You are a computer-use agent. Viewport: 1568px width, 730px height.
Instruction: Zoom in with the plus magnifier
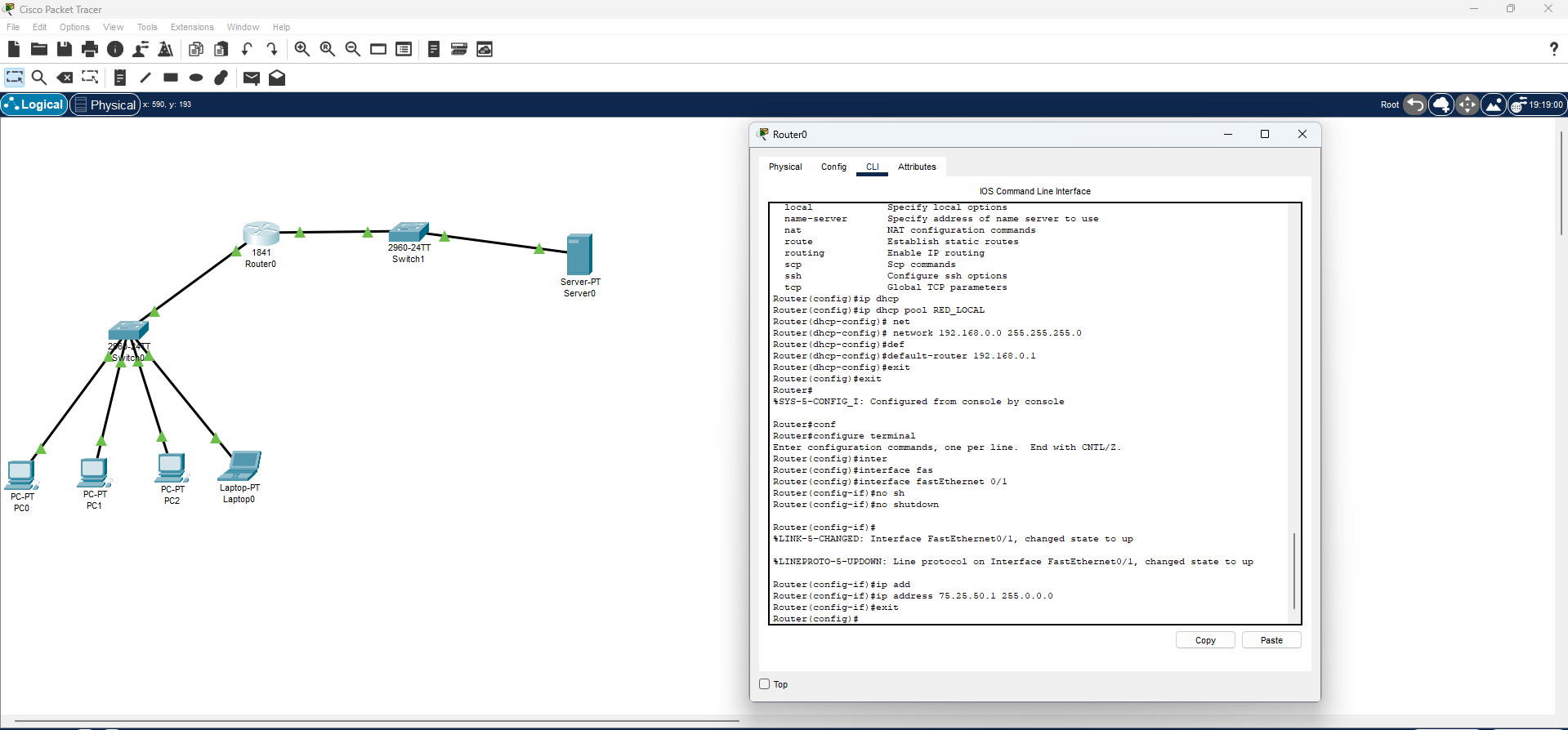pos(302,49)
